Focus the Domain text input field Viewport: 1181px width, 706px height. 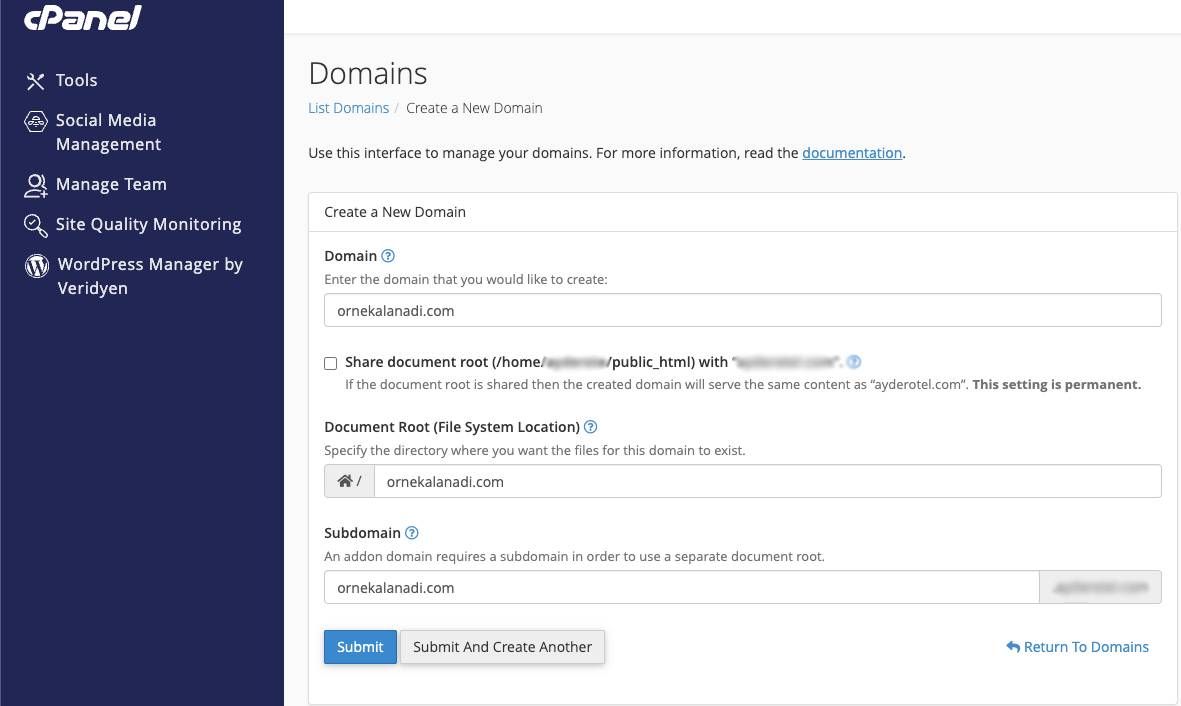[x=743, y=310]
